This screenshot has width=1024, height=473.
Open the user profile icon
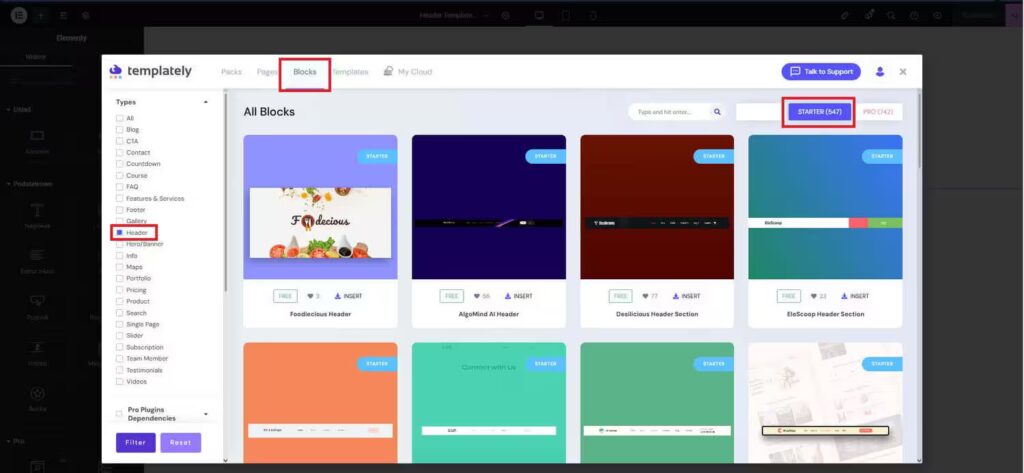(x=880, y=72)
